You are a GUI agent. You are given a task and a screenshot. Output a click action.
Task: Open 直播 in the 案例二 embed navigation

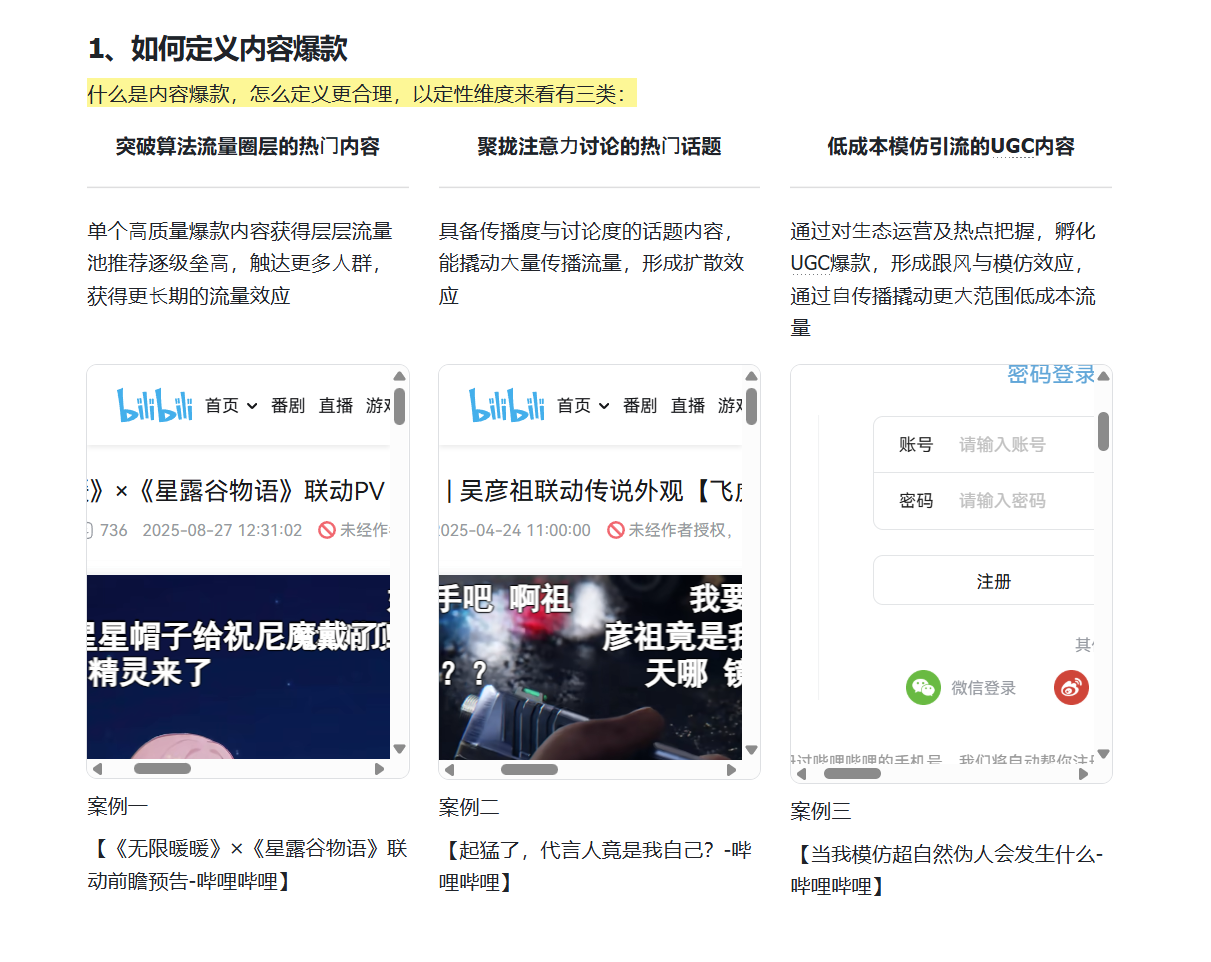tap(688, 406)
